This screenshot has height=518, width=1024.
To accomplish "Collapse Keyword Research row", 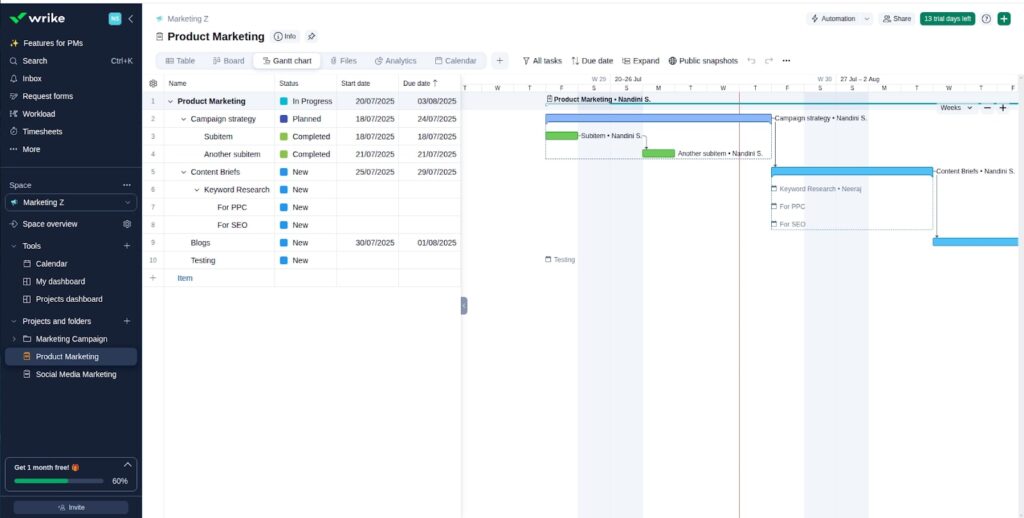I will (x=197, y=189).
